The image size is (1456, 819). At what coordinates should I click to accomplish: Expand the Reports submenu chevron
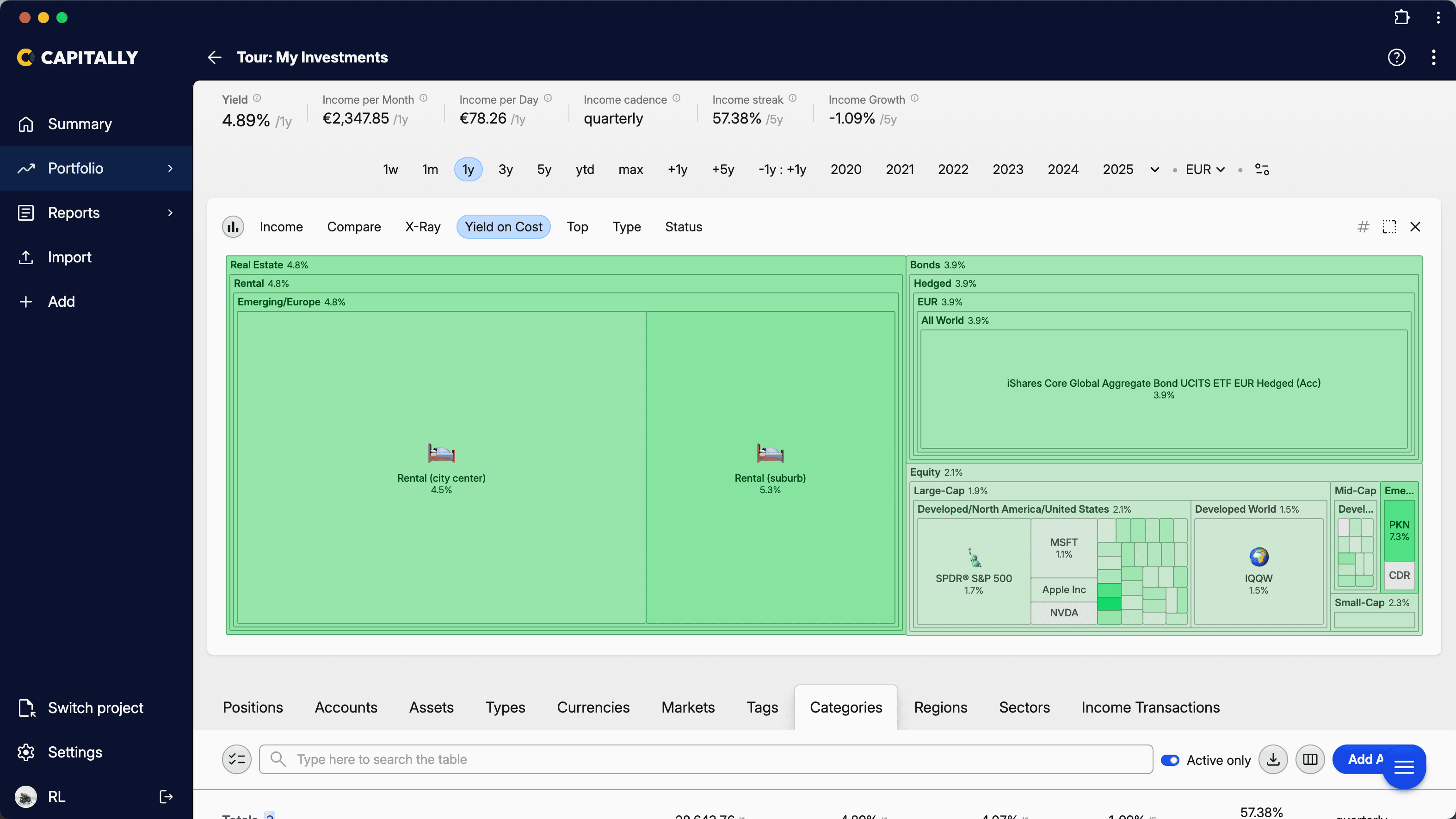coord(170,213)
